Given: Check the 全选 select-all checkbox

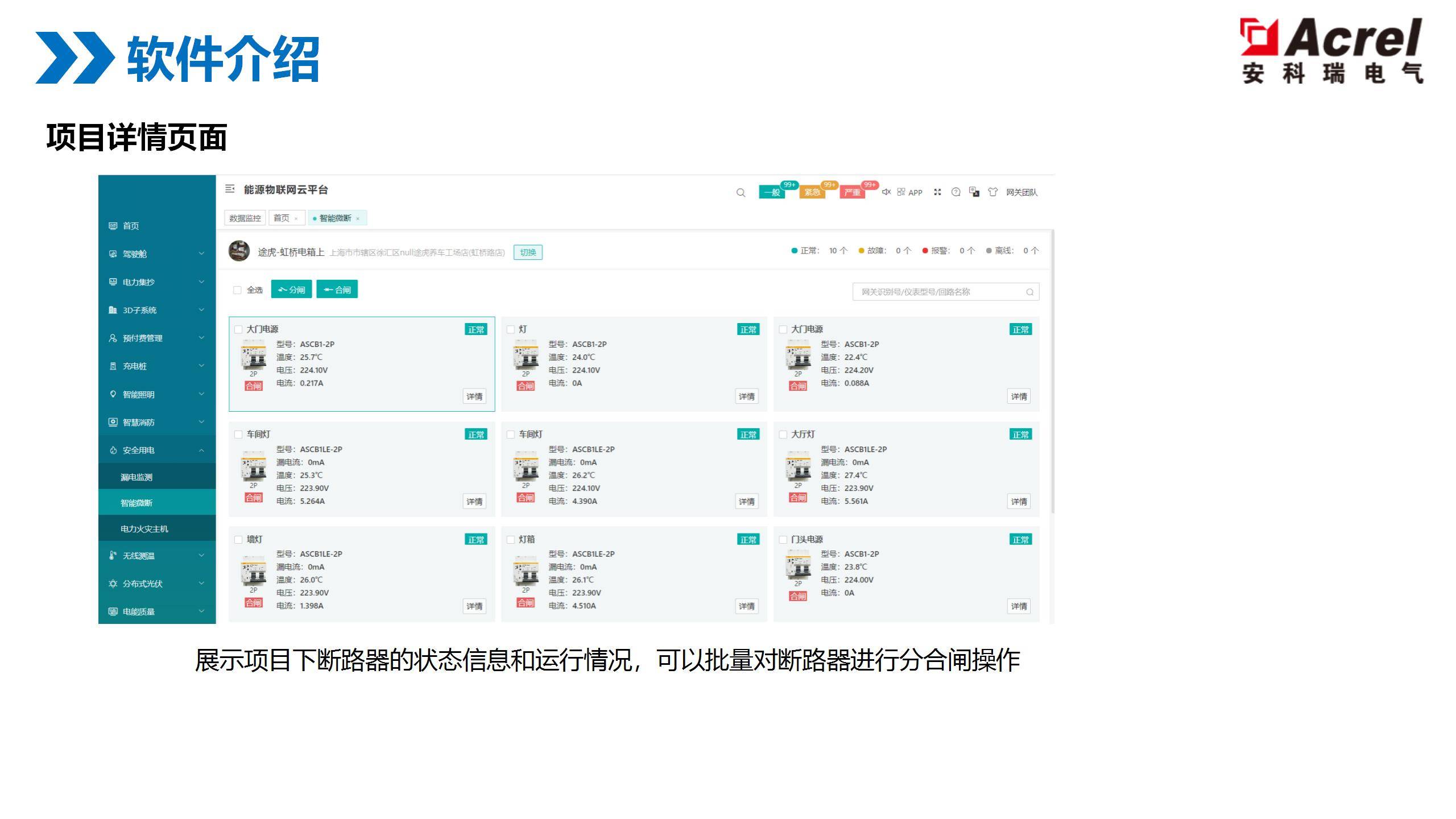Looking at the screenshot, I should [238, 290].
